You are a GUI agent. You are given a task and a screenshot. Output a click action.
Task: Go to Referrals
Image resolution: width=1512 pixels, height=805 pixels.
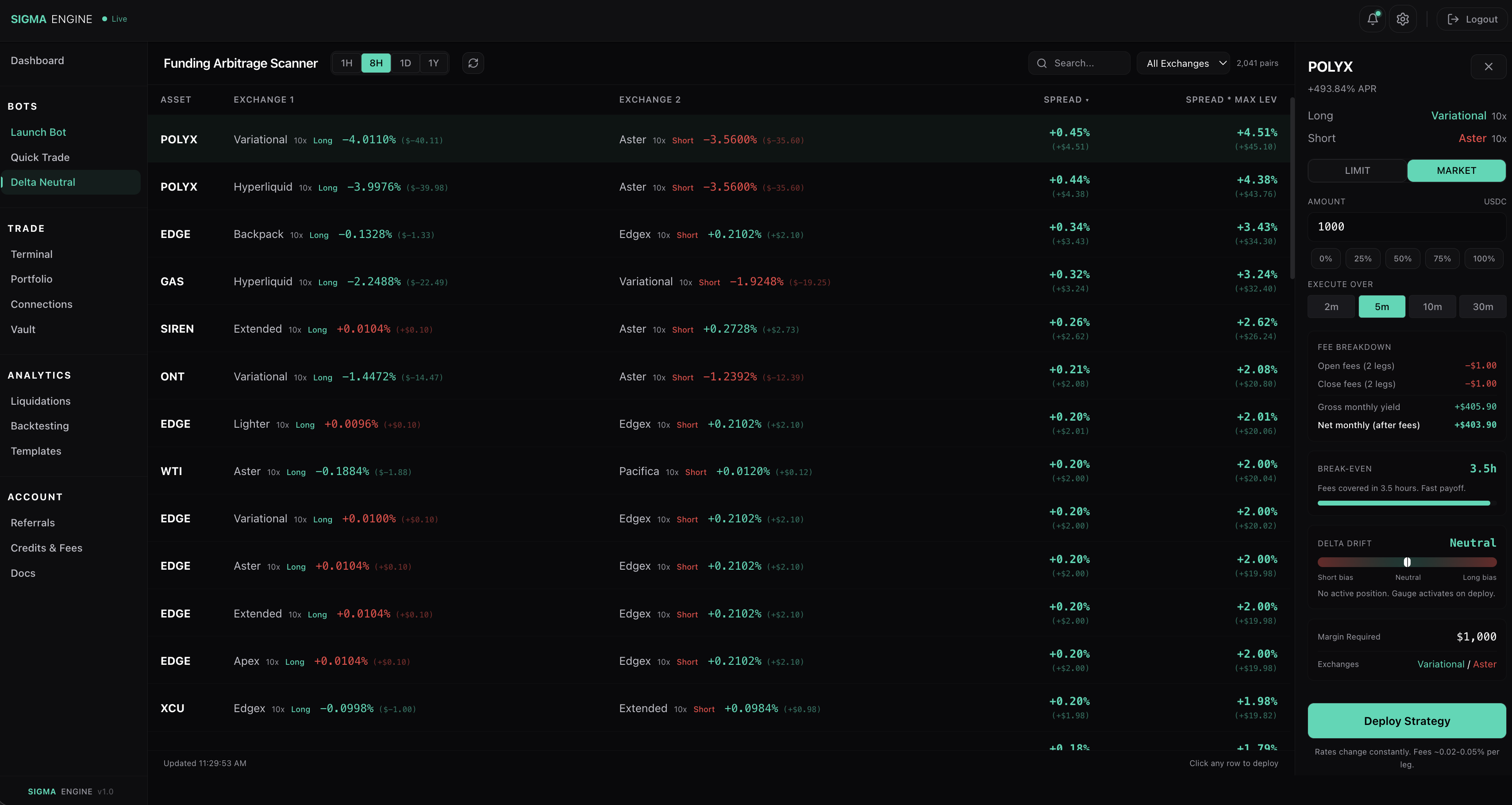[33, 523]
